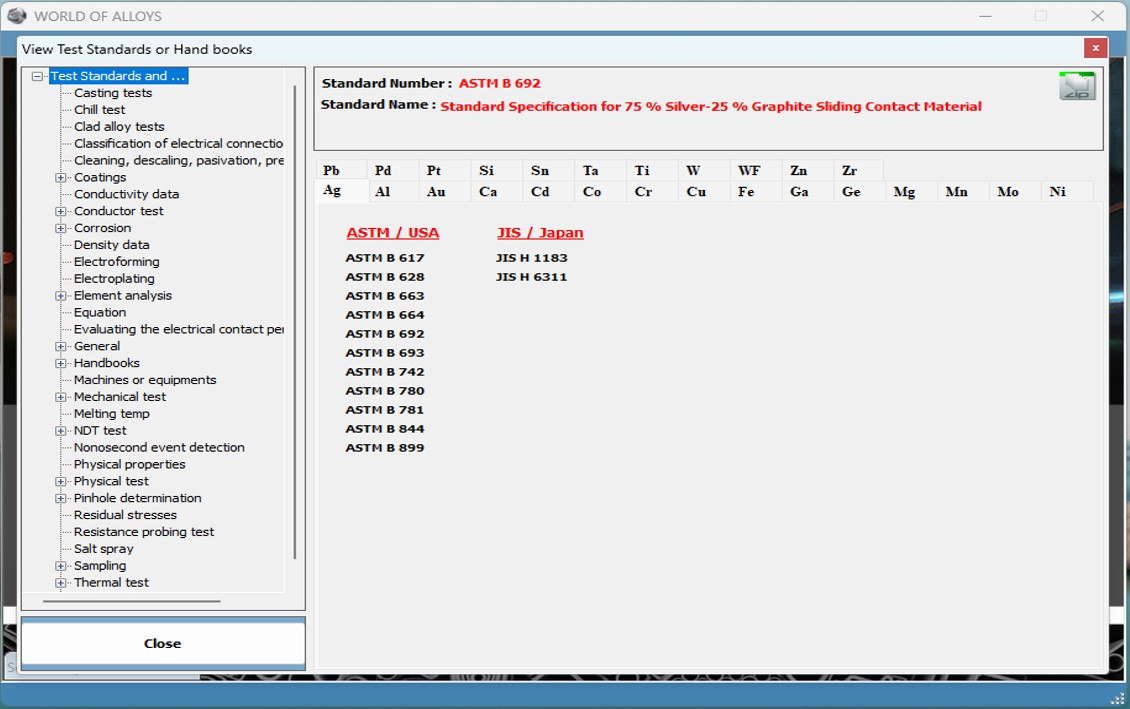The image size is (1130, 709).
Task: Select Salt spray tree item
Action: 104,548
